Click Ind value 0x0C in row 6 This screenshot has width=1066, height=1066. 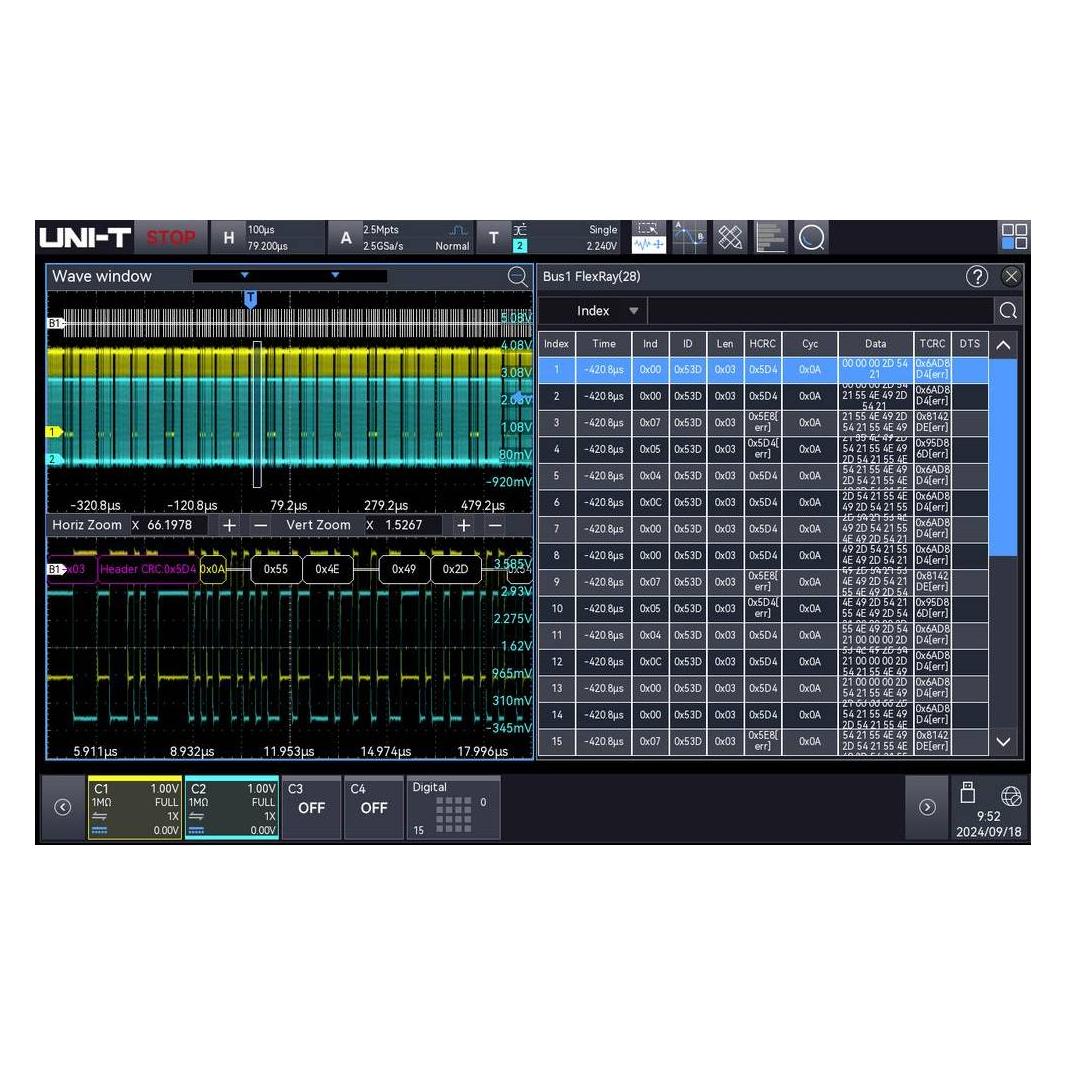(x=650, y=502)
